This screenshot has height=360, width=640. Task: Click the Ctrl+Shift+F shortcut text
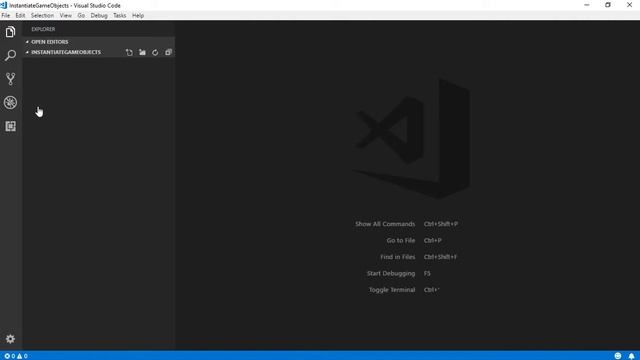point(440,257)
